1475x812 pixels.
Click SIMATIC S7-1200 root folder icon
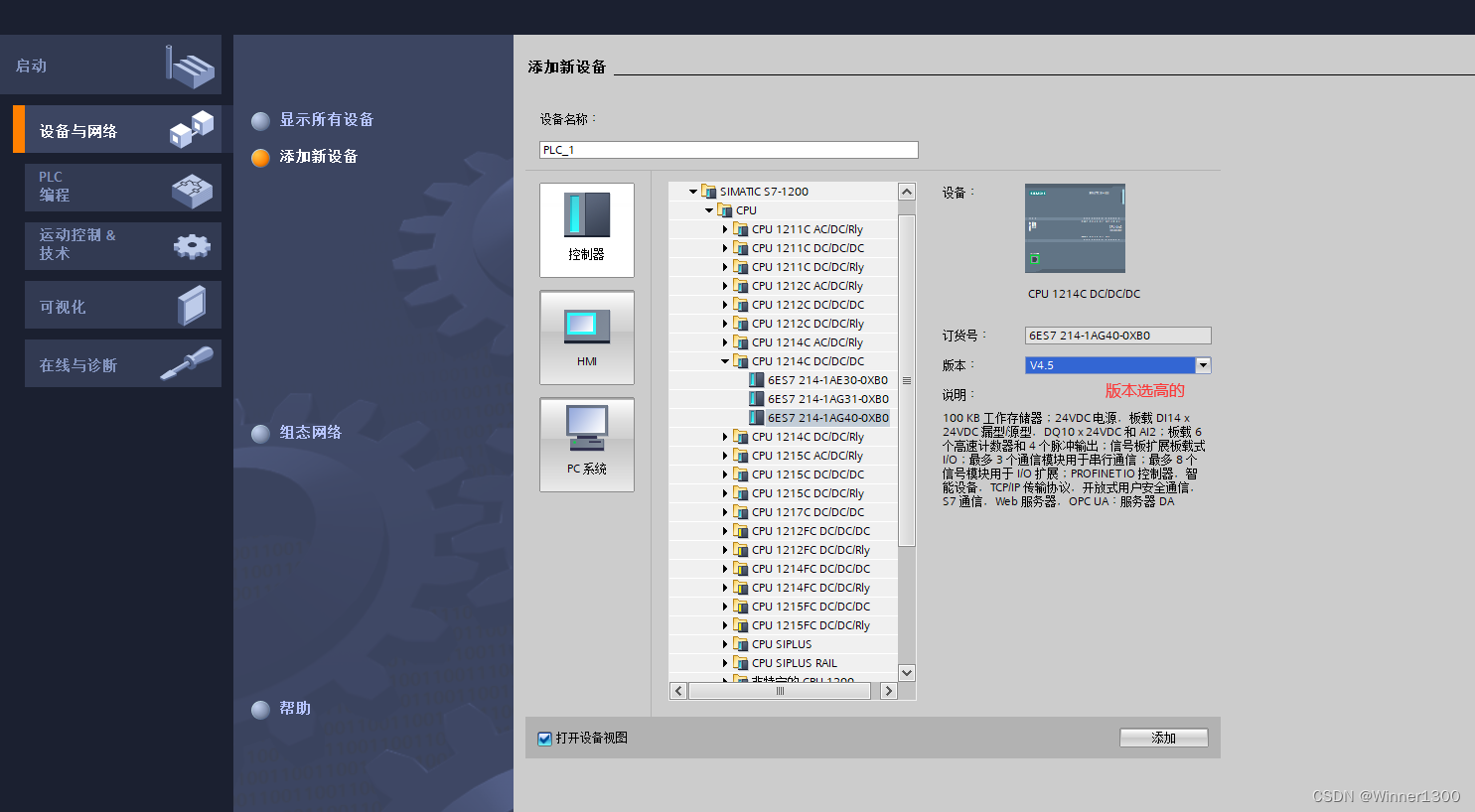click(709, 192)
